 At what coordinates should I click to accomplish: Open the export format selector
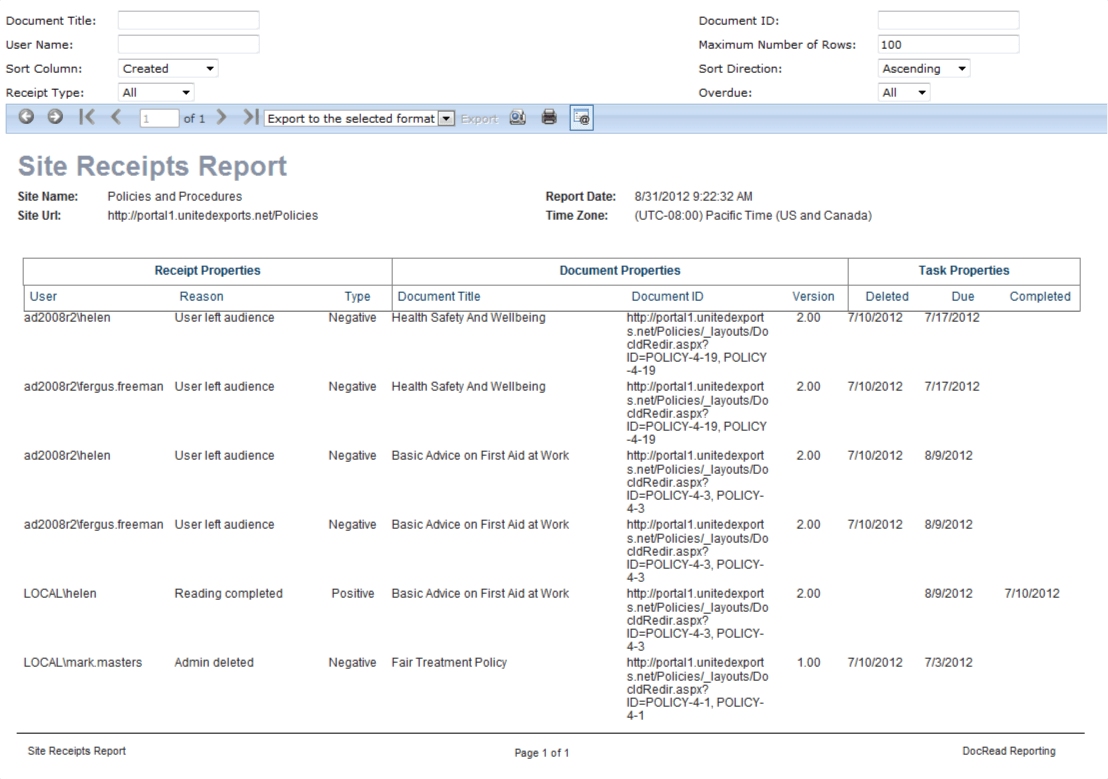tap(359, 118)
